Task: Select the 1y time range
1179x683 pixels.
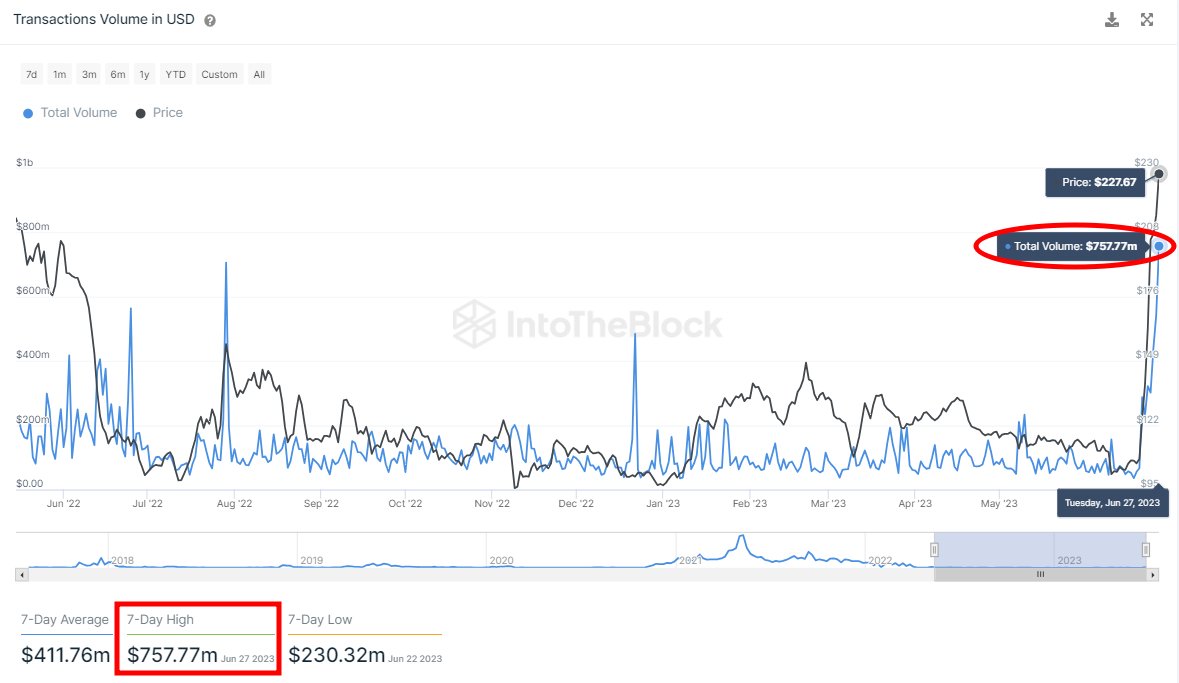Action: pos(143,73)
